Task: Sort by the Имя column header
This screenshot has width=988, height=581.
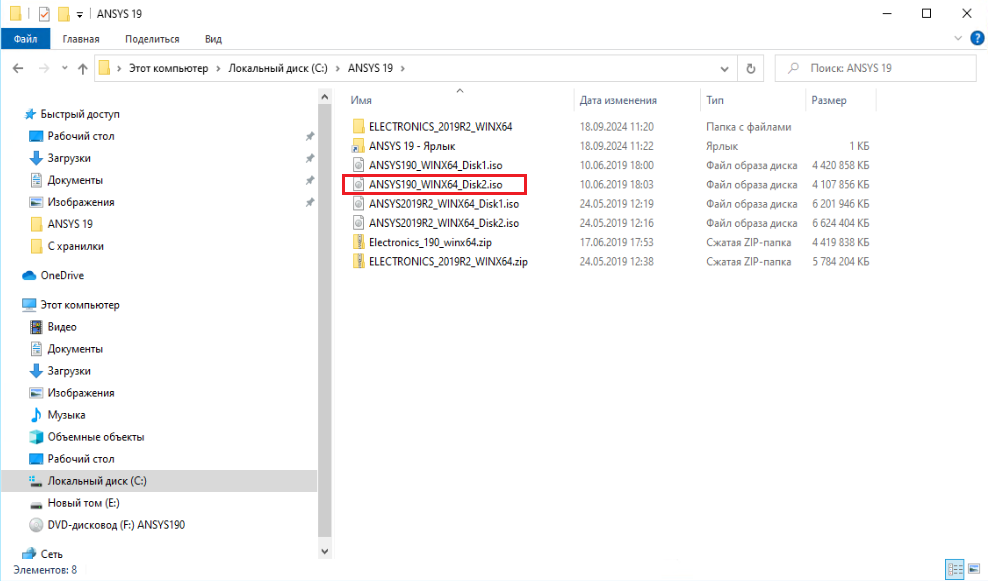Action: 361,100
